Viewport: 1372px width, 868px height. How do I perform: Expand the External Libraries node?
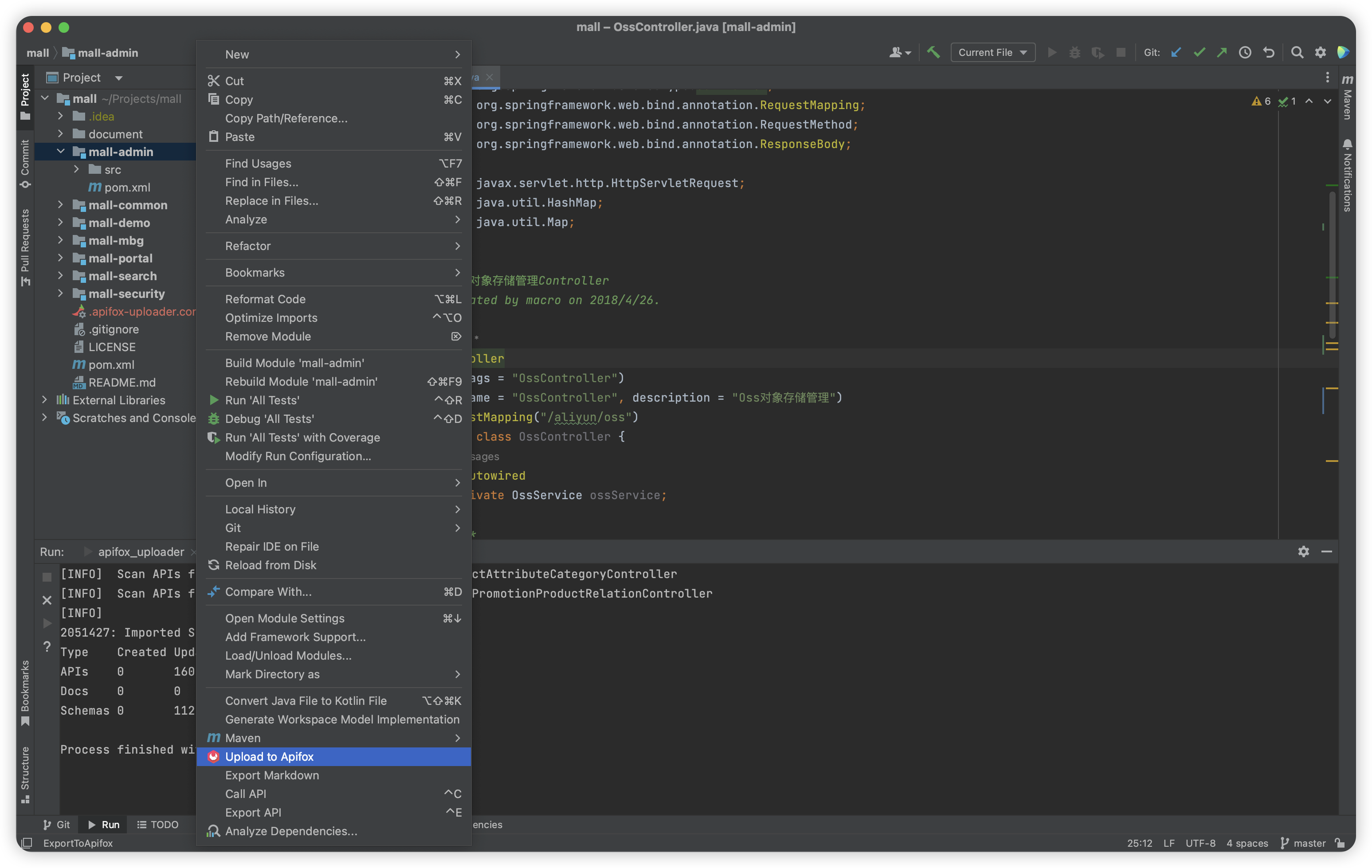click(x=44, y=400)
